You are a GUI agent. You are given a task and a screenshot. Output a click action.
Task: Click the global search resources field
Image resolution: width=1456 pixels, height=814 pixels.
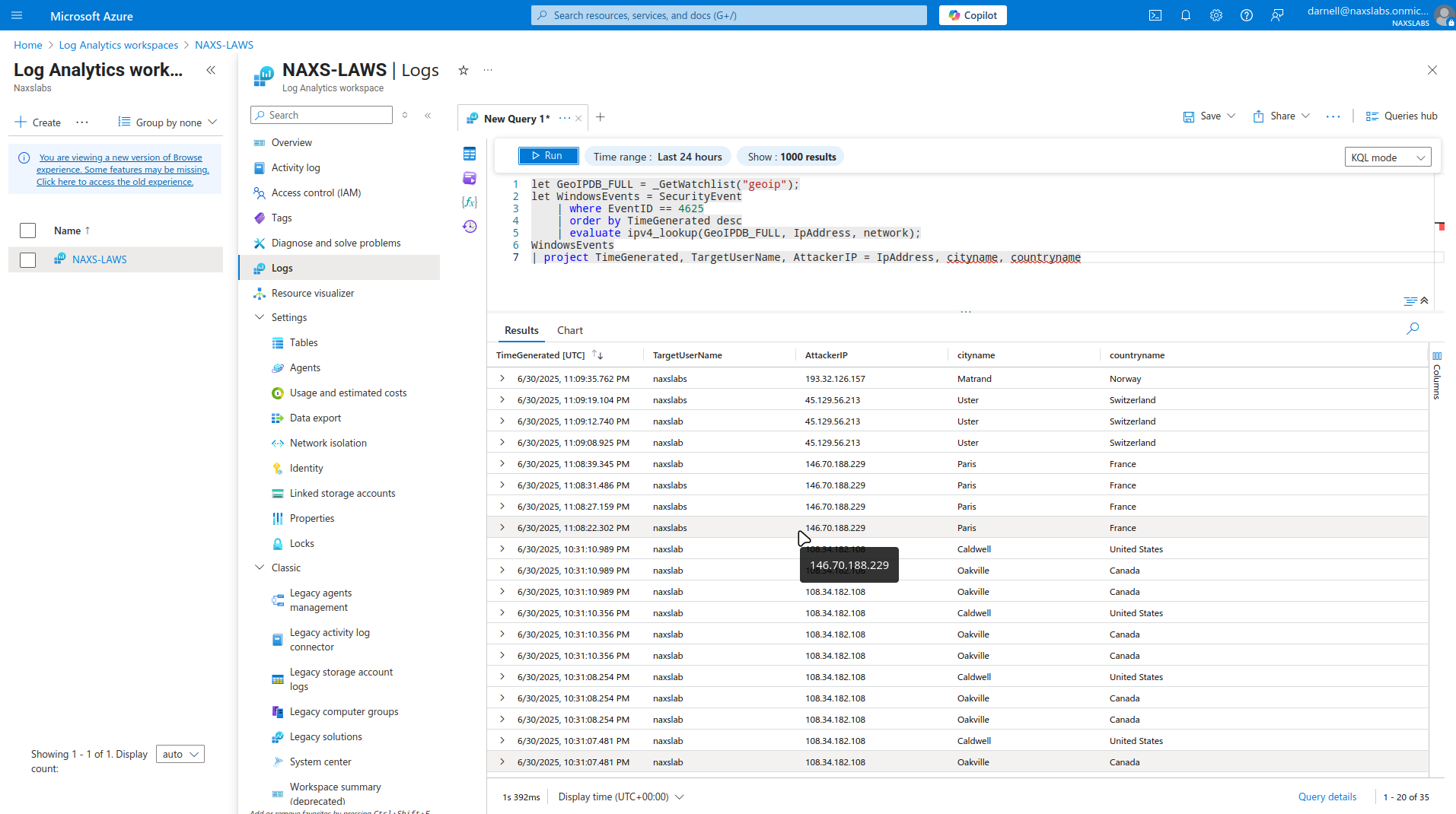[x=729, y=15]
